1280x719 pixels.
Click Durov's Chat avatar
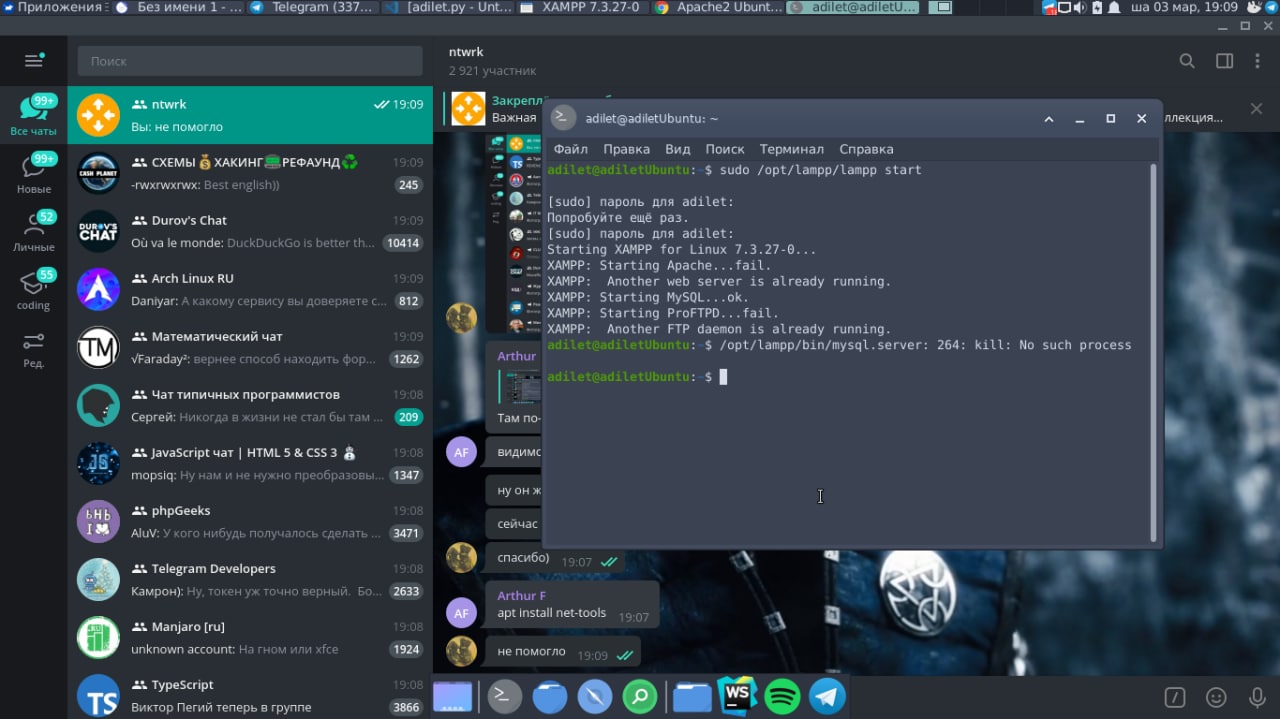99,231
